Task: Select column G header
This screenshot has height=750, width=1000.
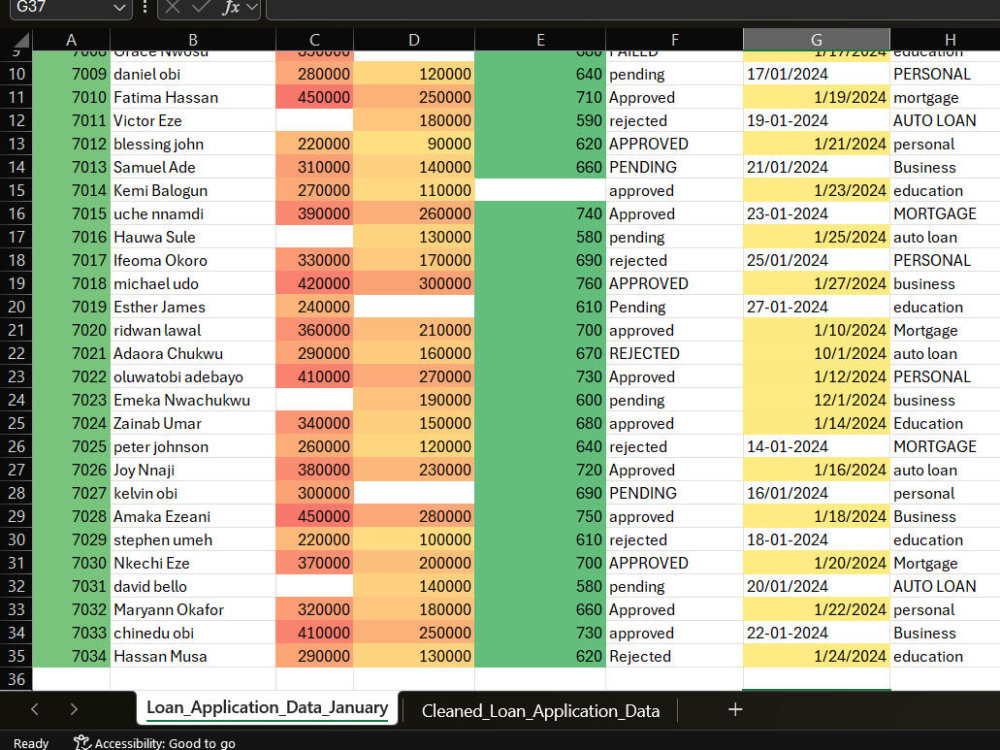Action: (x=816, y=40)
